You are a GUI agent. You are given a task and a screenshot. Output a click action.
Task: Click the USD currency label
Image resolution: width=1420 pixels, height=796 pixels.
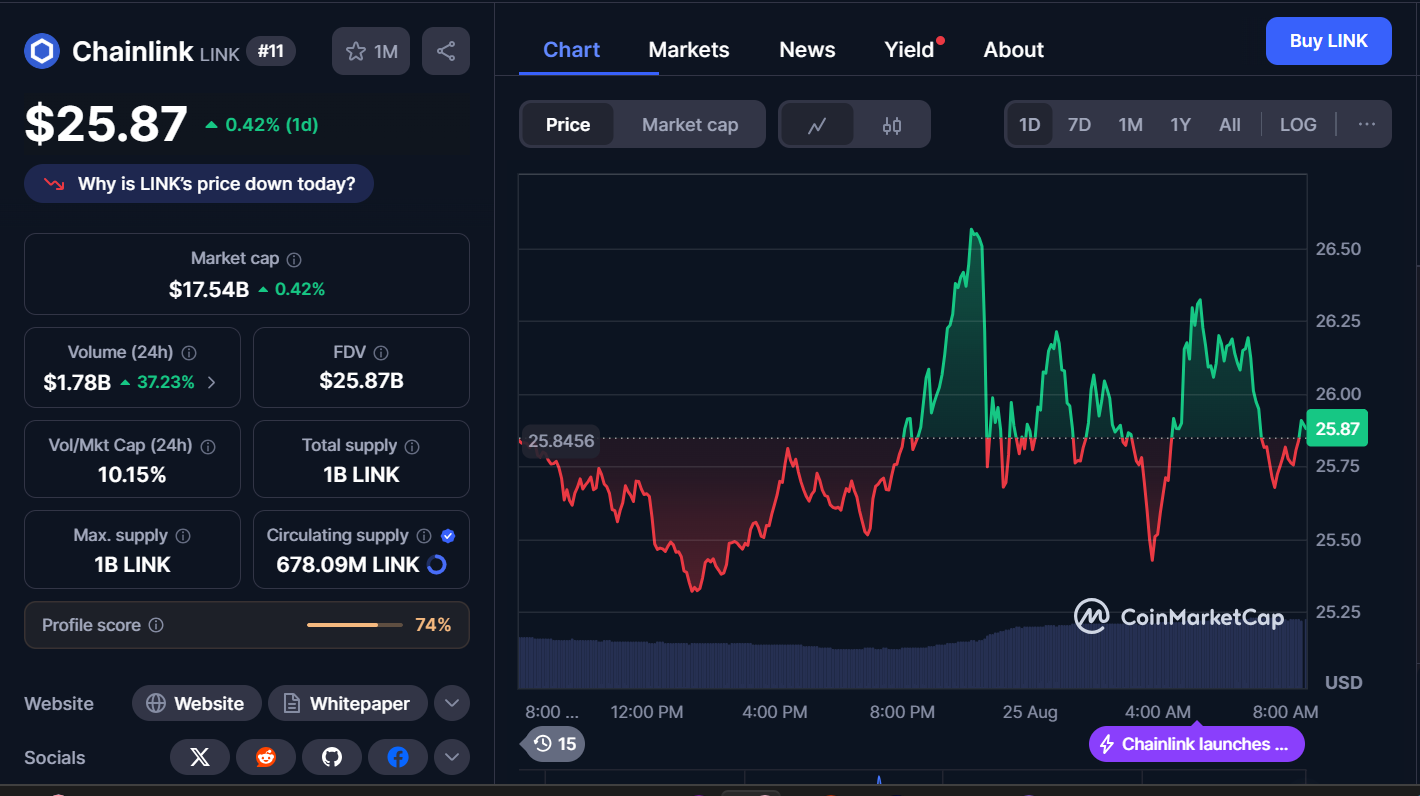(x=1343, y=683)
